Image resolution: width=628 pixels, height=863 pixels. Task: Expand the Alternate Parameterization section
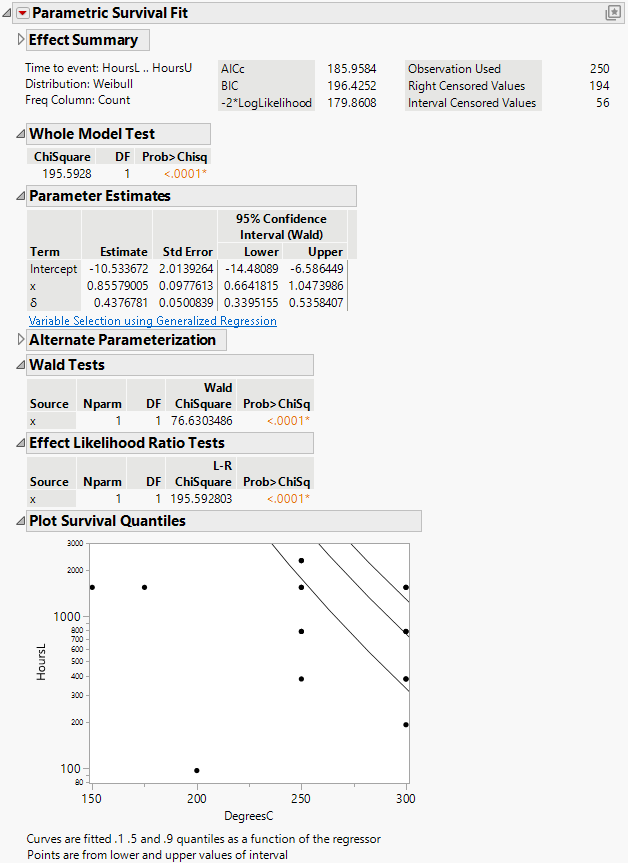coord(21,340)
